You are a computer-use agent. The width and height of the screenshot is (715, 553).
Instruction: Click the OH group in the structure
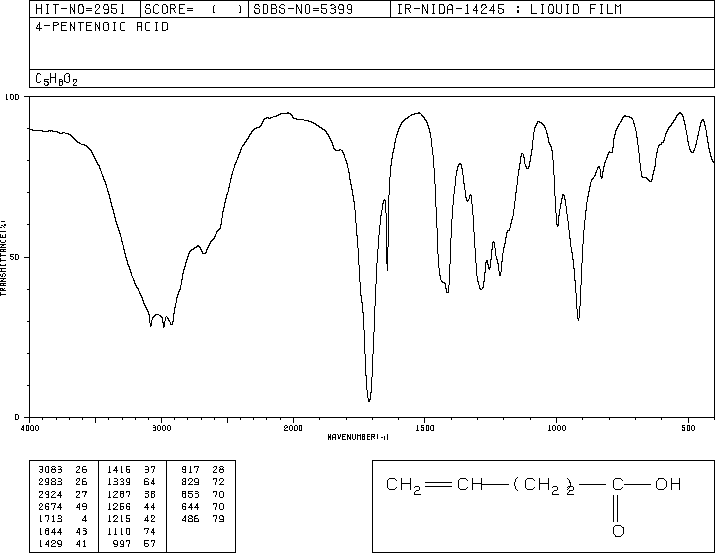tap(668, 484)
